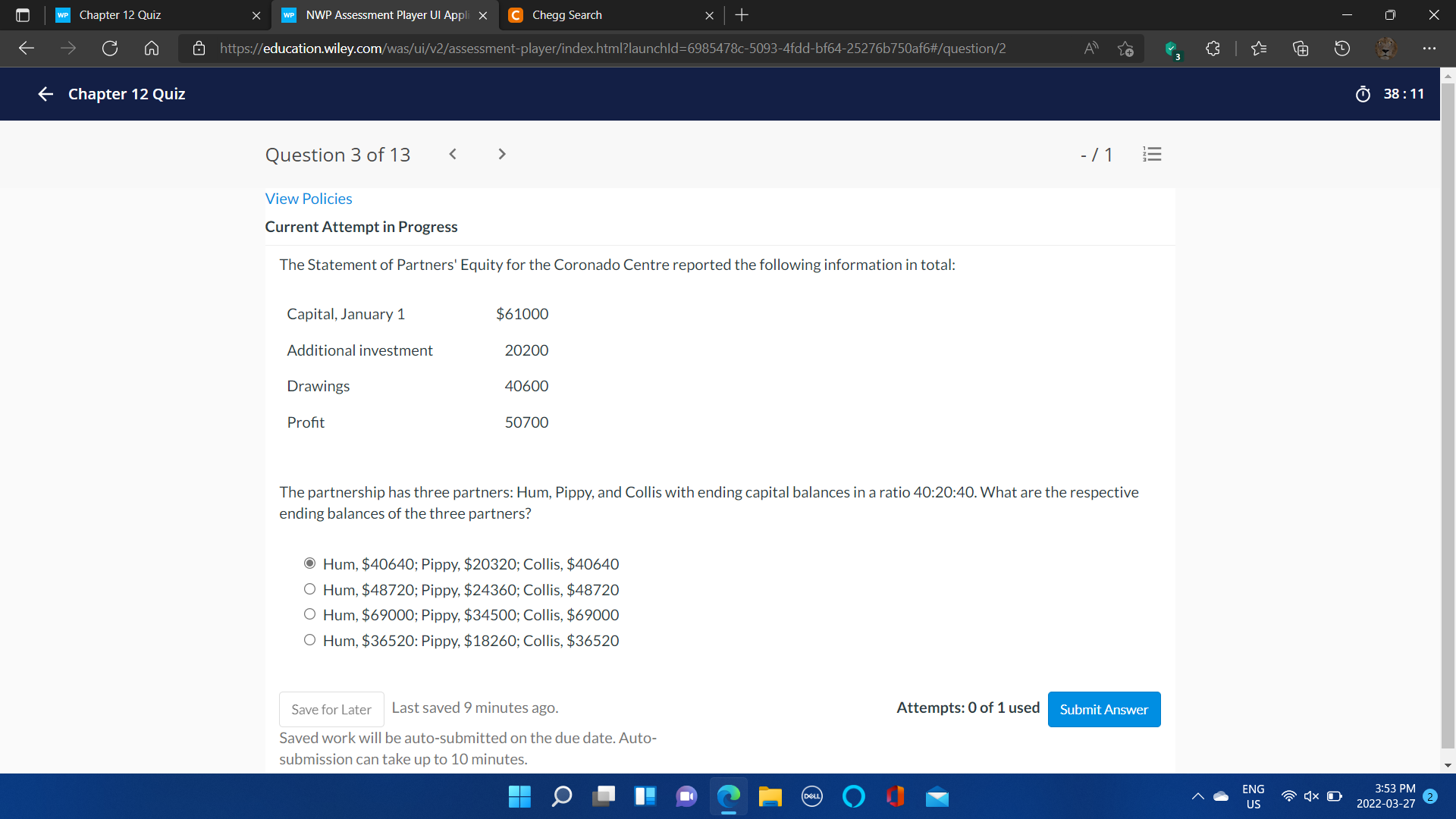Go to next question chevron
This screenshot has height=819, width=1456.
[501, 154]
